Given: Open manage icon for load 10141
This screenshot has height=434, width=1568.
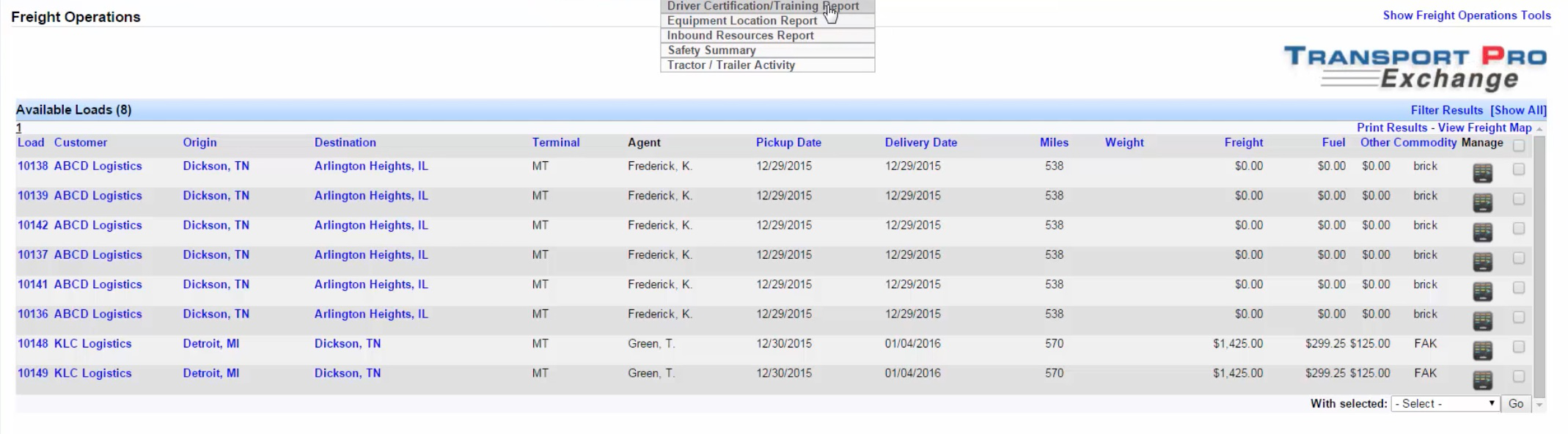Looking at the screenshot, I should 1482,291.
